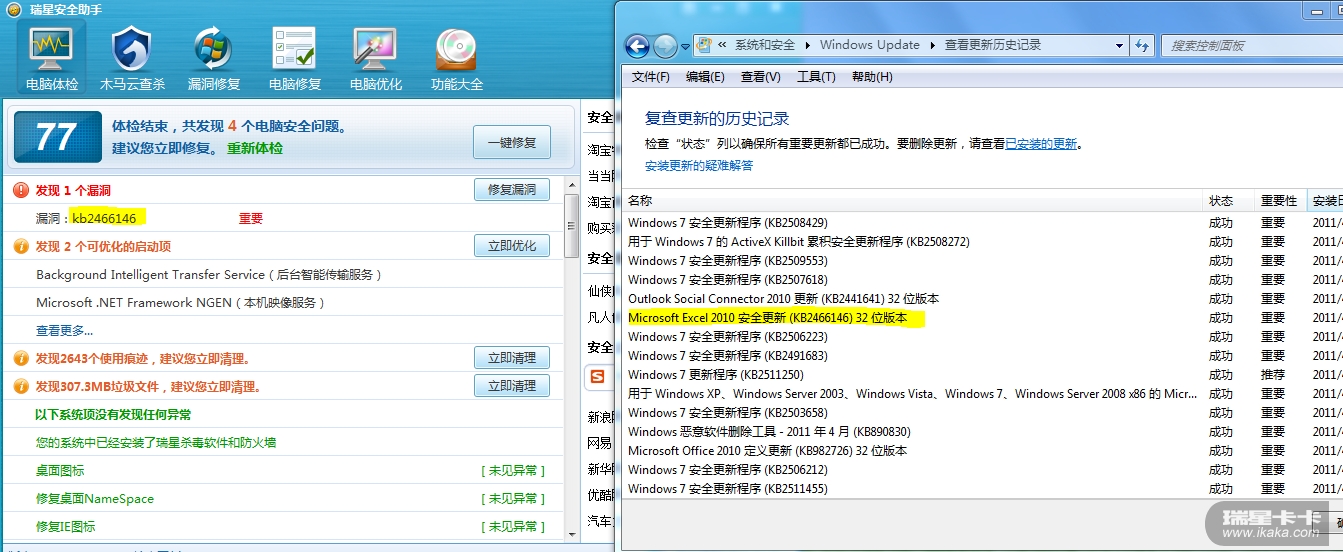
Task: Click the Rising Security Assistant title bar icon
Action: pyautogui.click(x=14, y=9)
